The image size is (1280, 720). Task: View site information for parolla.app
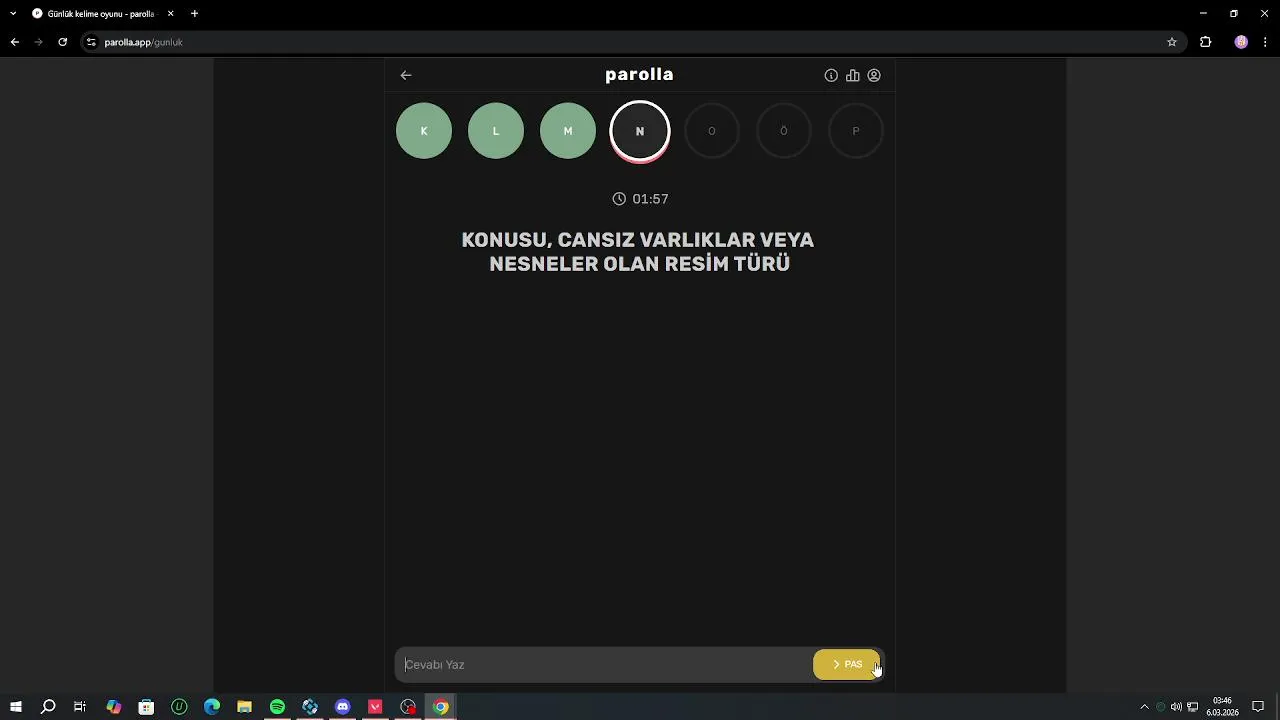(x=91, y=42)
